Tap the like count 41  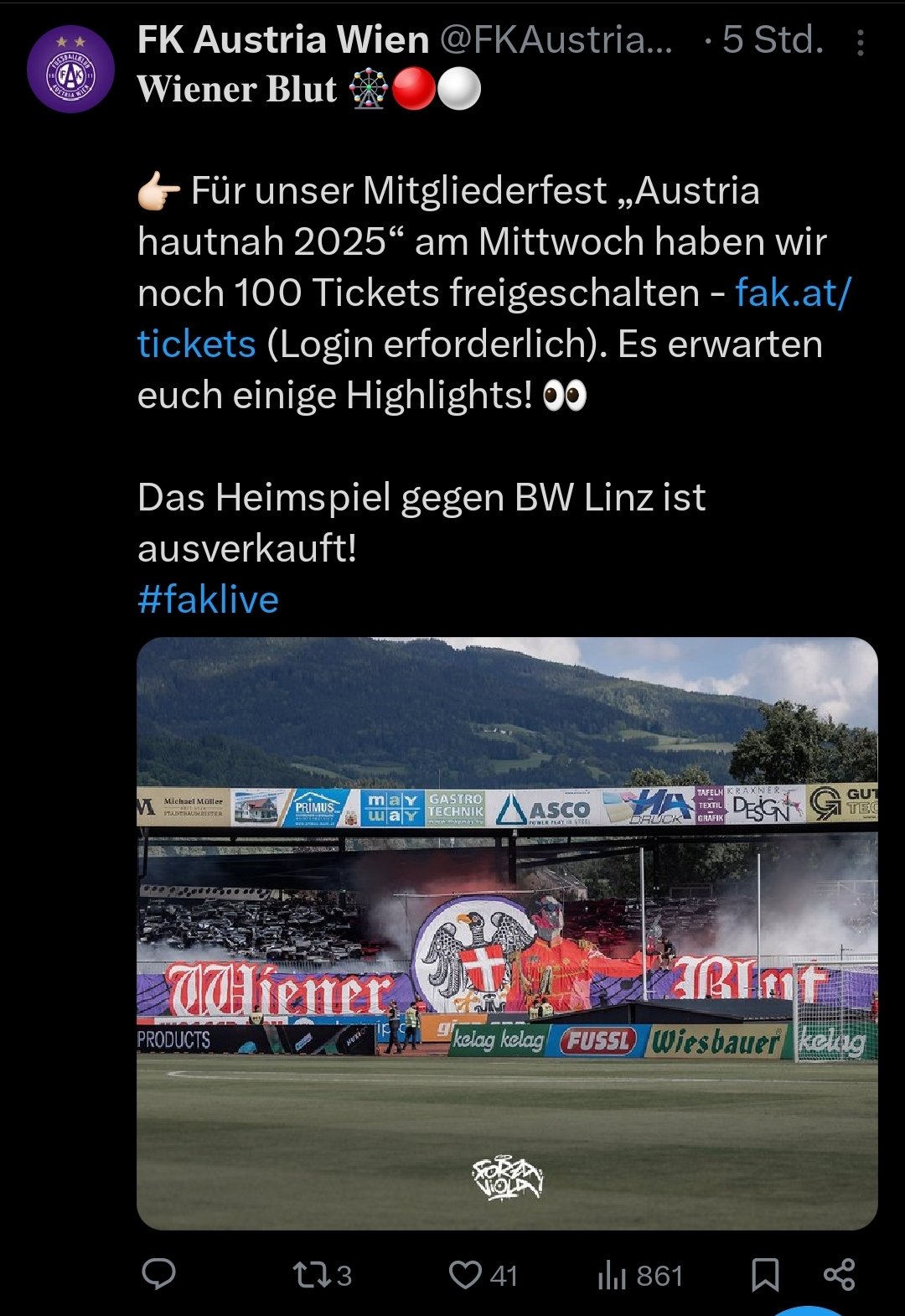click(x=504, y=1276)
